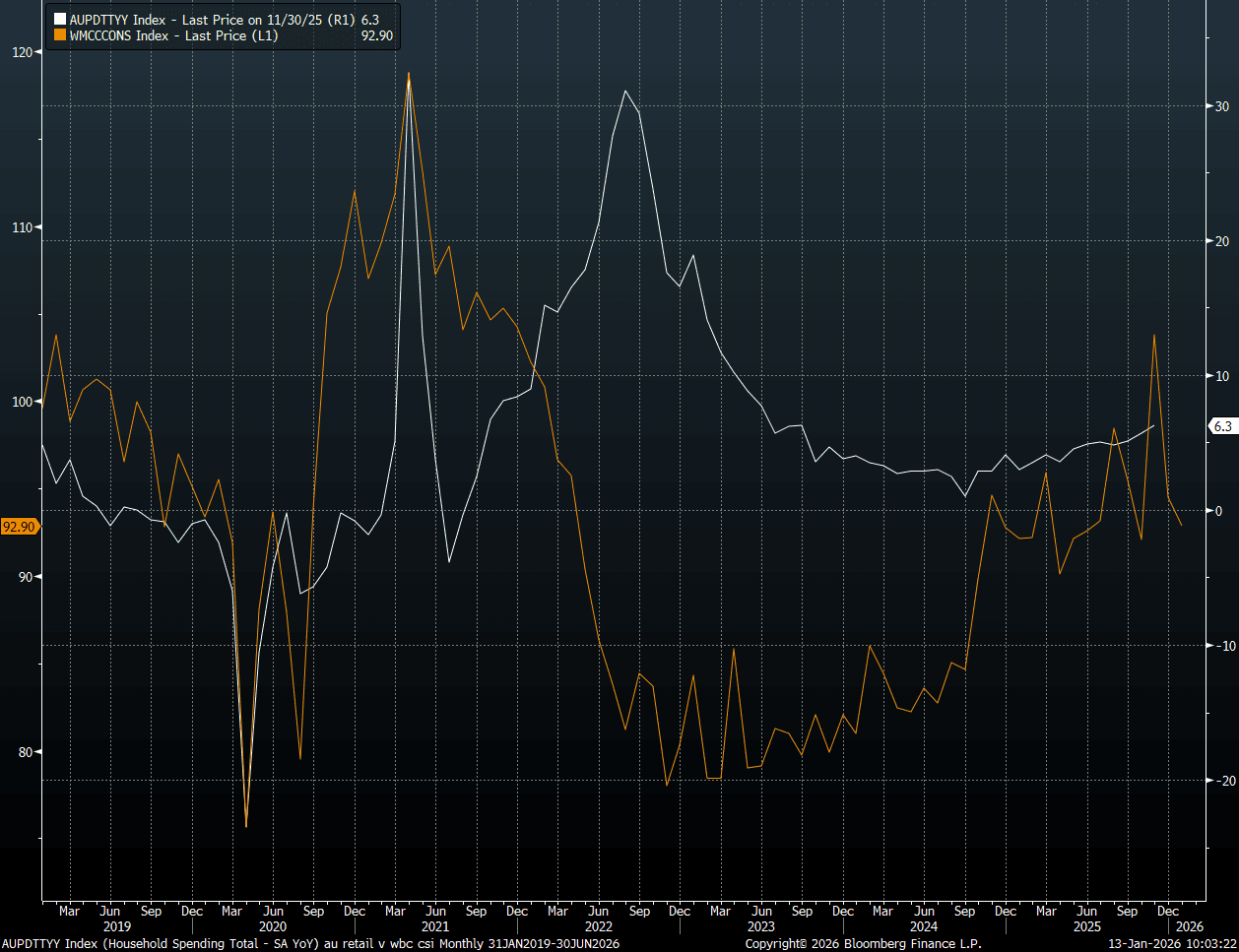Click the chart description text at bottom left

click(310, 944)
